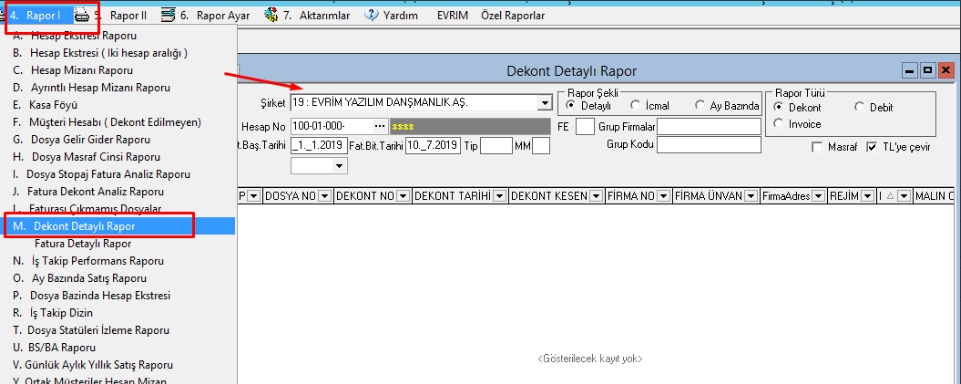Click the FE input box
Viewport: 961px width, 384px height.
coord(585,127)
